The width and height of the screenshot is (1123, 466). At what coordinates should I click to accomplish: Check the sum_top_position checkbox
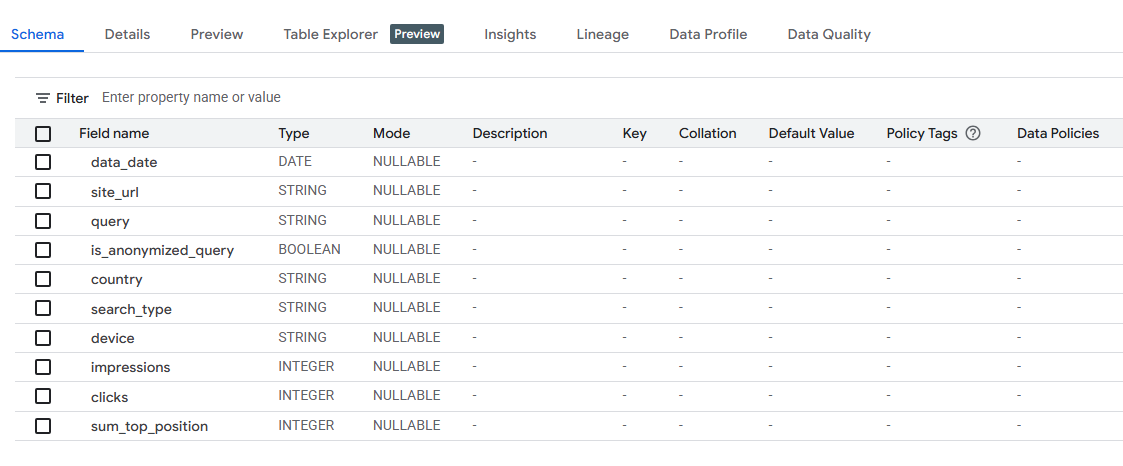(x=43, y=426)
